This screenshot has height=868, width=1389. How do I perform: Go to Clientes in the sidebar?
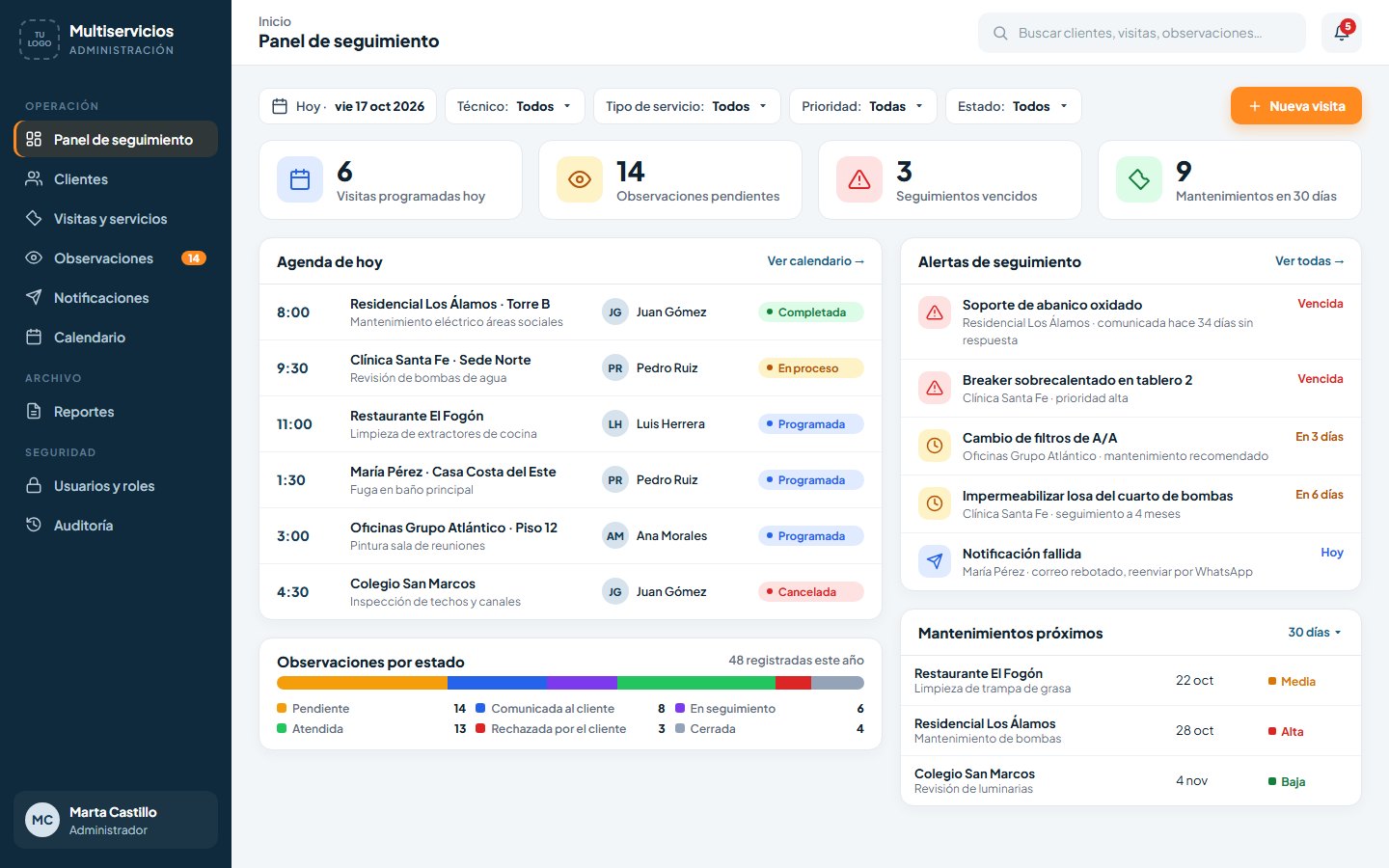point(116,179)
